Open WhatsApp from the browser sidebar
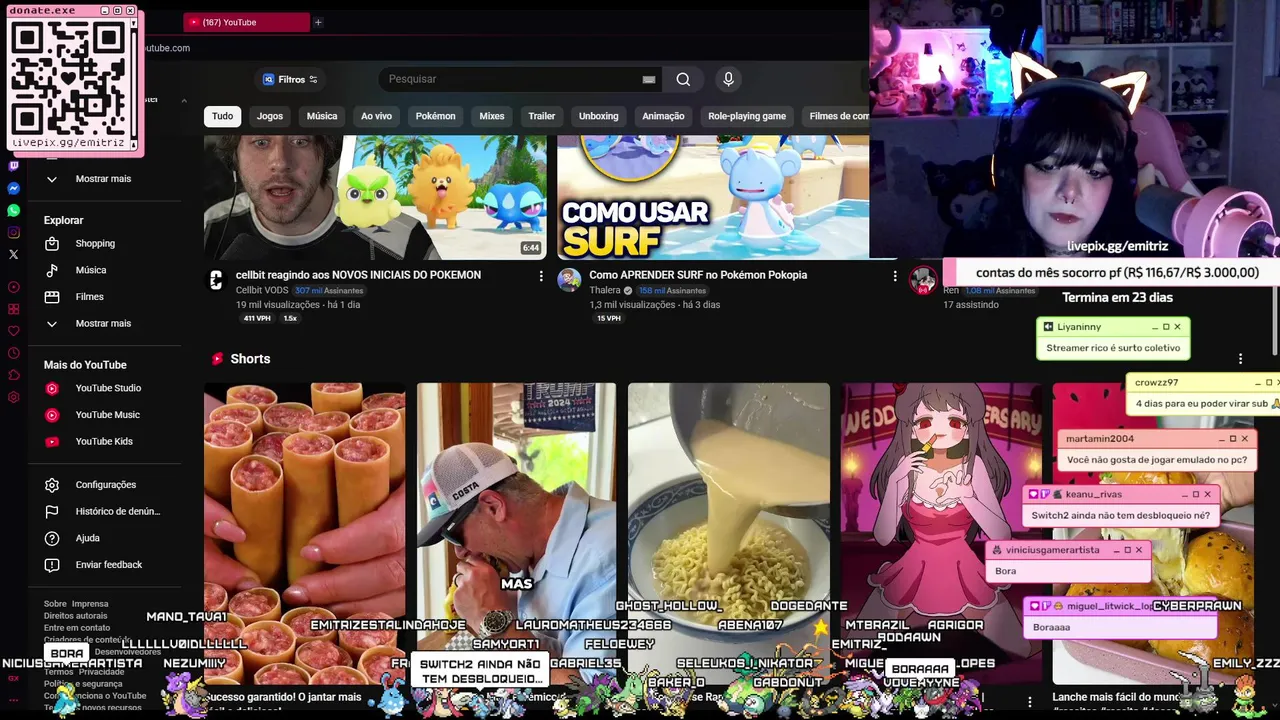Screen dimensions: 1280x720 pos(13,210)
